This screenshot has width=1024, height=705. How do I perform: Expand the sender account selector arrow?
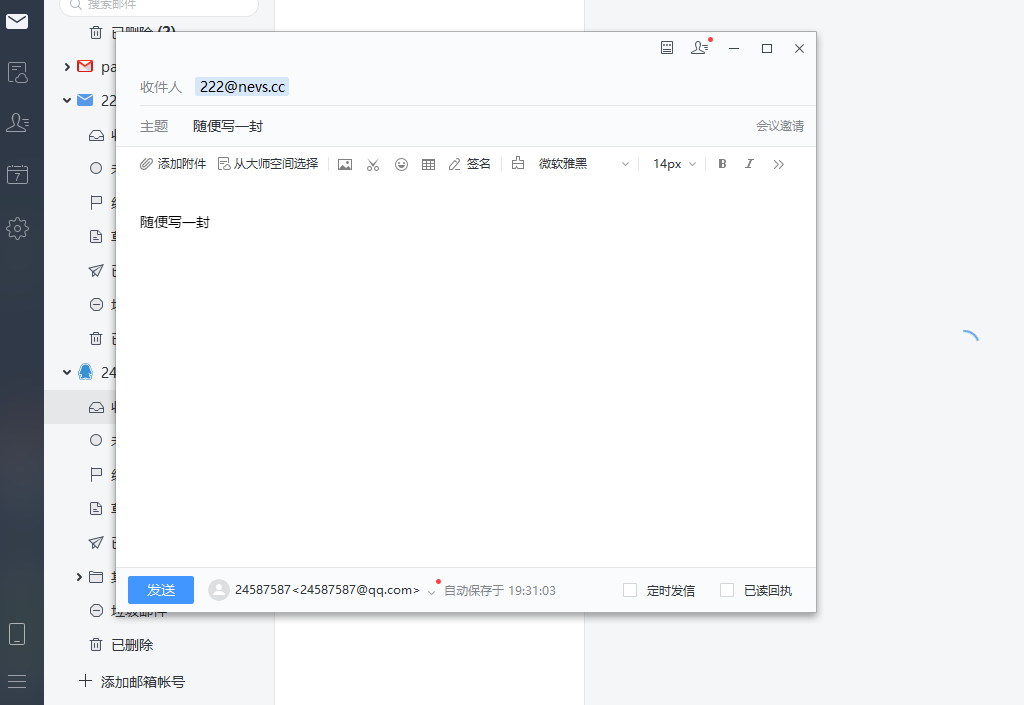[x=431, y=591]
